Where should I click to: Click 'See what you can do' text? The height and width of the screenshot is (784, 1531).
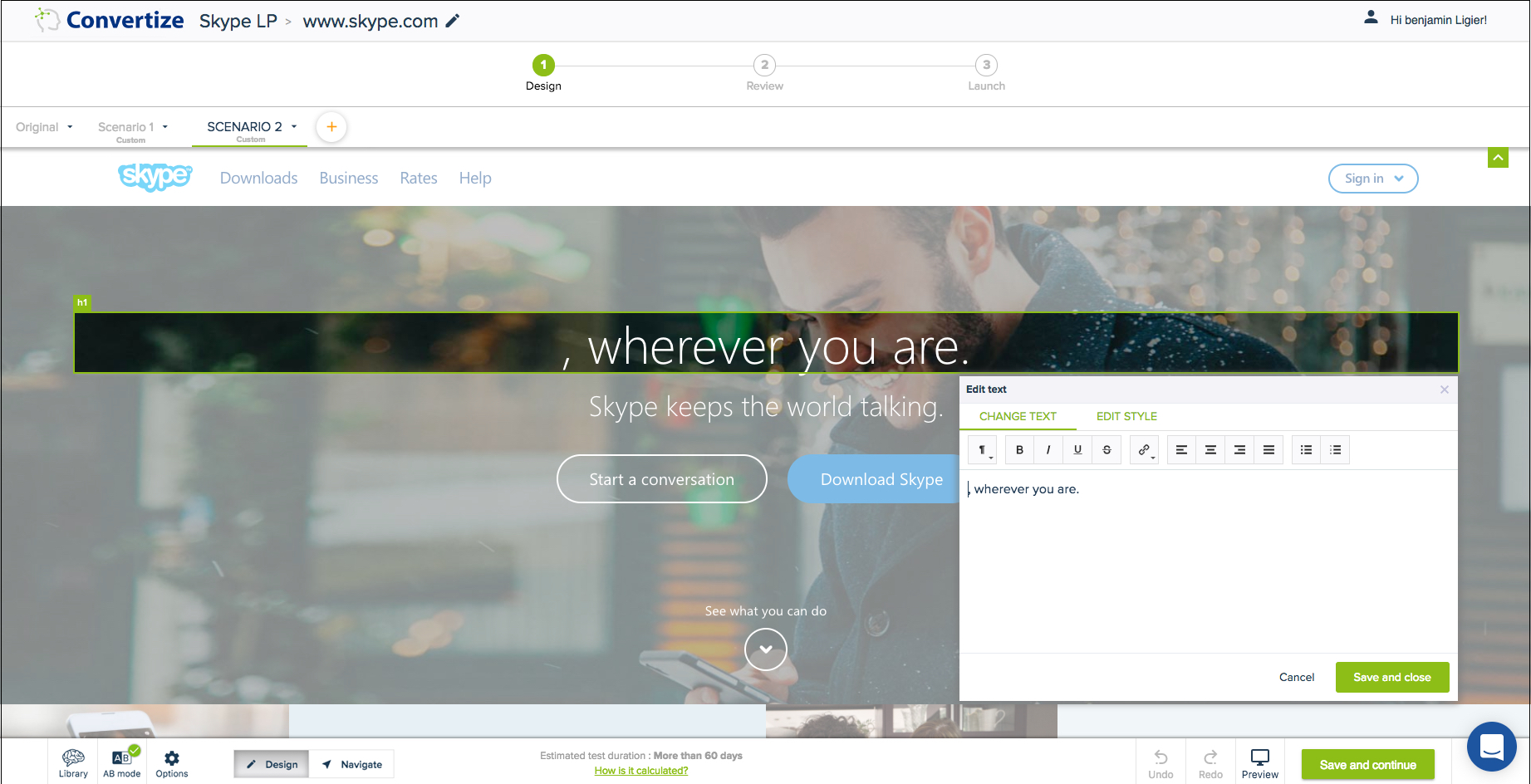[766, 611]
